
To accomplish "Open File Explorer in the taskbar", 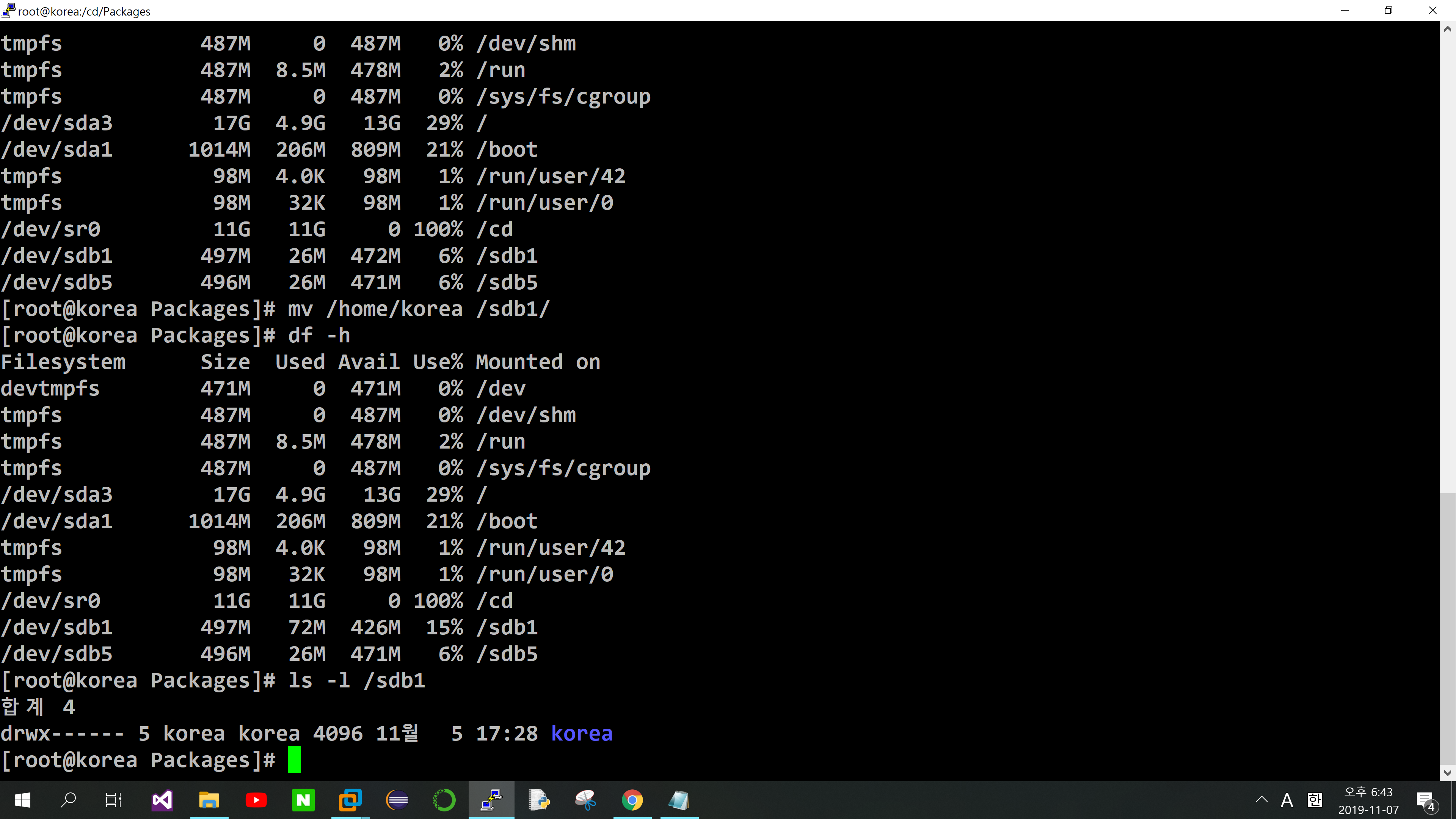I will click(209, 800).
